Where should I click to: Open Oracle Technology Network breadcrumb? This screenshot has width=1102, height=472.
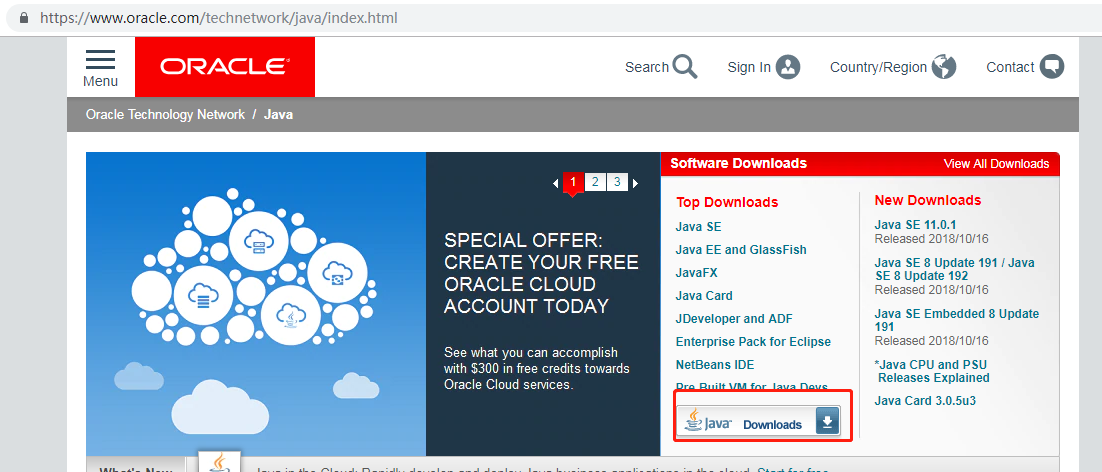click(165, 114)
